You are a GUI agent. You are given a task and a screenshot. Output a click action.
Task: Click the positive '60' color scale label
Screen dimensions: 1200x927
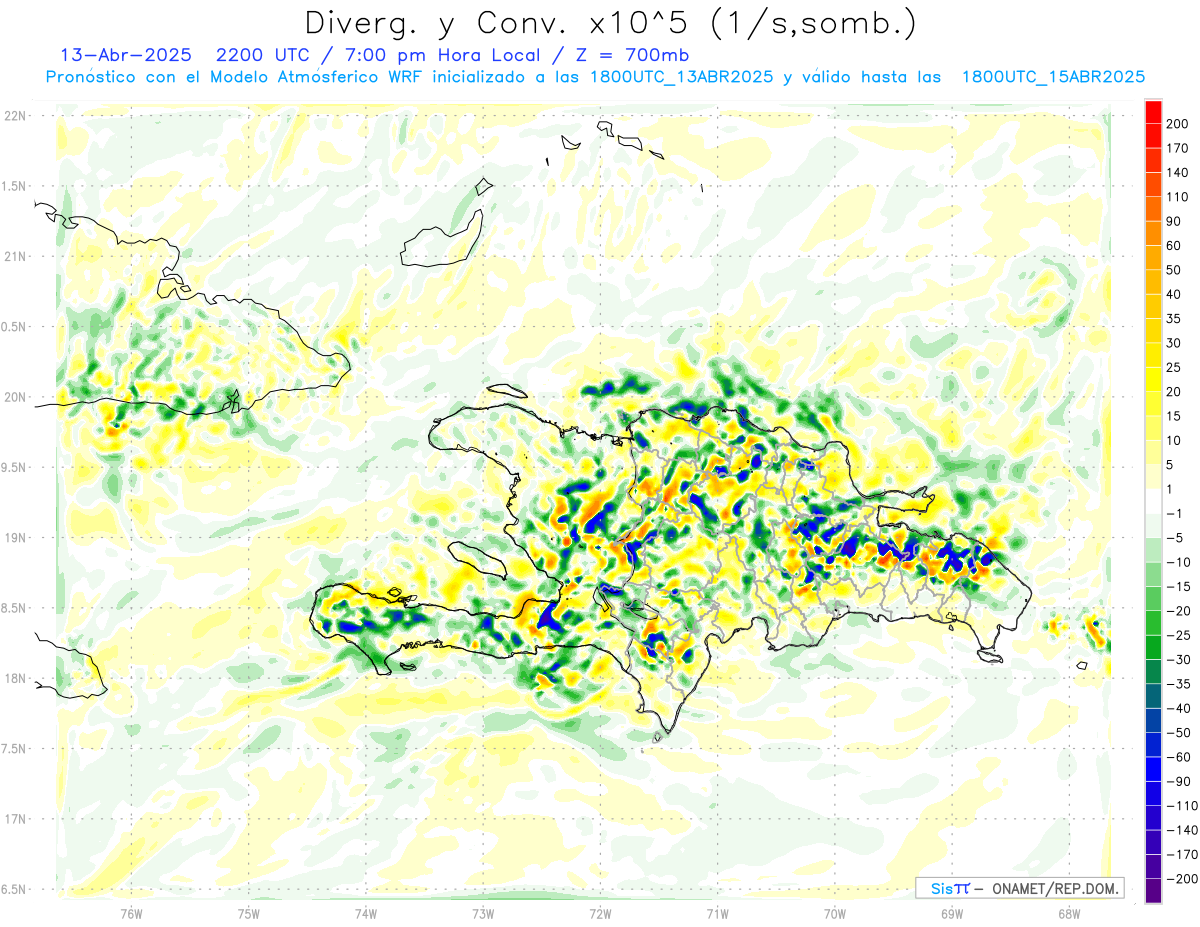[1175, 245]
